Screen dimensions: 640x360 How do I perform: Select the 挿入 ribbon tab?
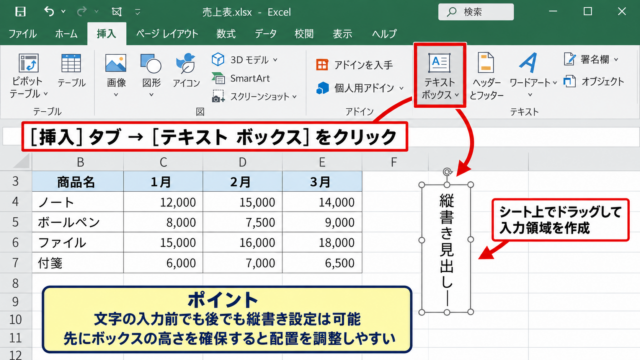107,33
